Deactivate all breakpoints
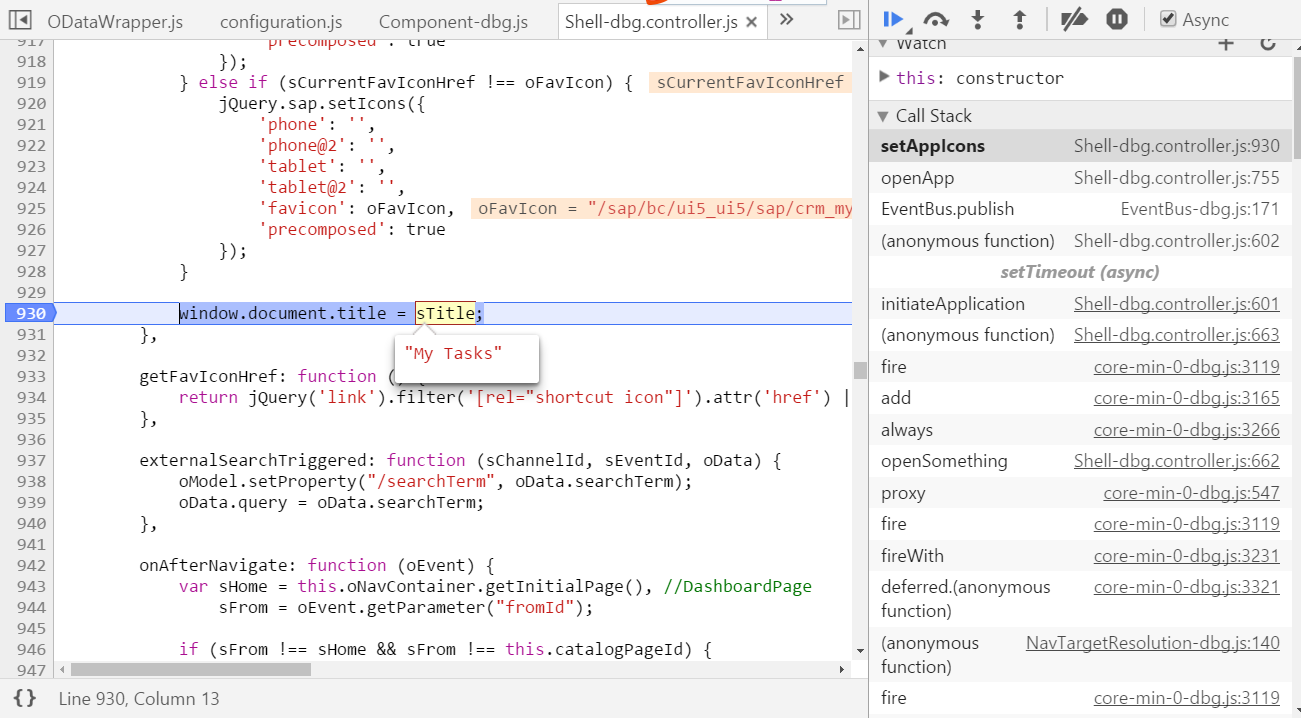This screenshot has height=718, width=1301. tap(1074, 19)
